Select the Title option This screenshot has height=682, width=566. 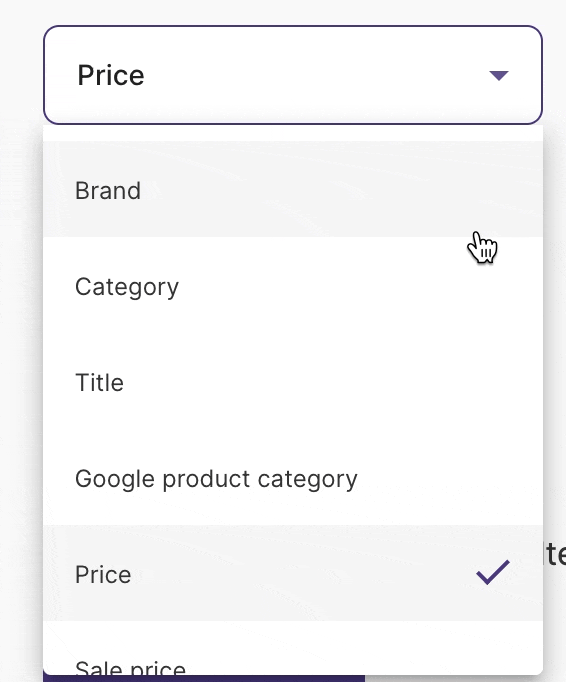point(293,381)
